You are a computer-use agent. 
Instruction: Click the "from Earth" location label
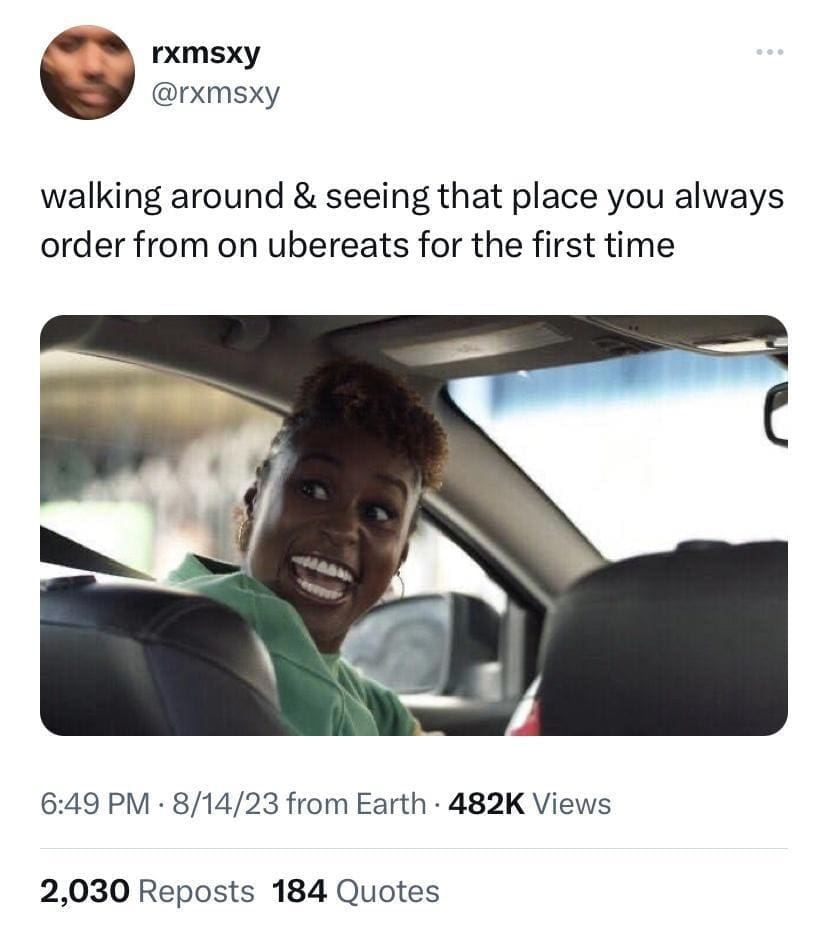pyautogui.click(x=355, y=803)
